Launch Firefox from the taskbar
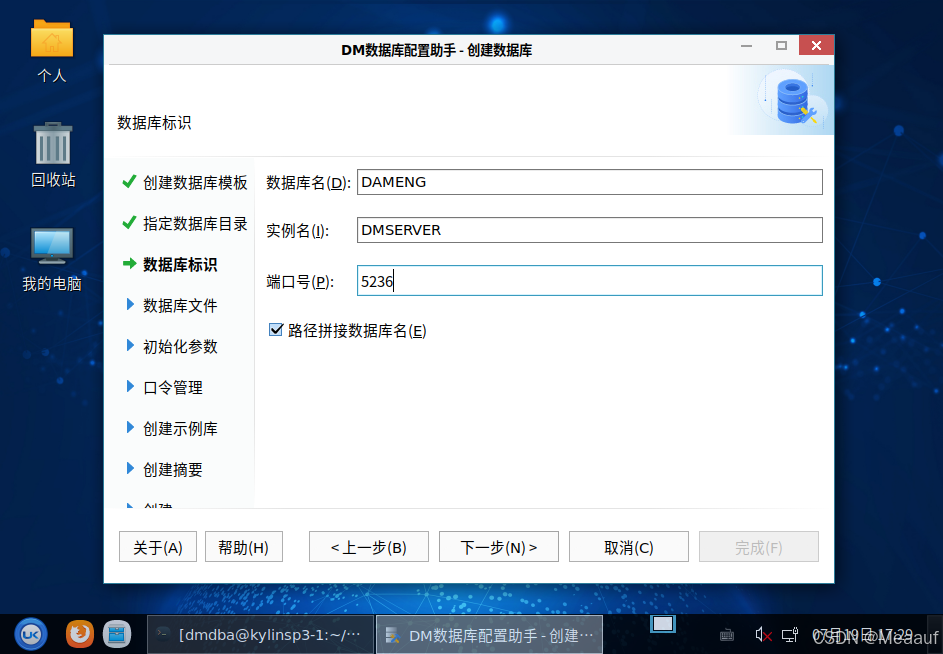Image resolution: width=943 pixels, height=654 pixels. (x=79, y=634)
